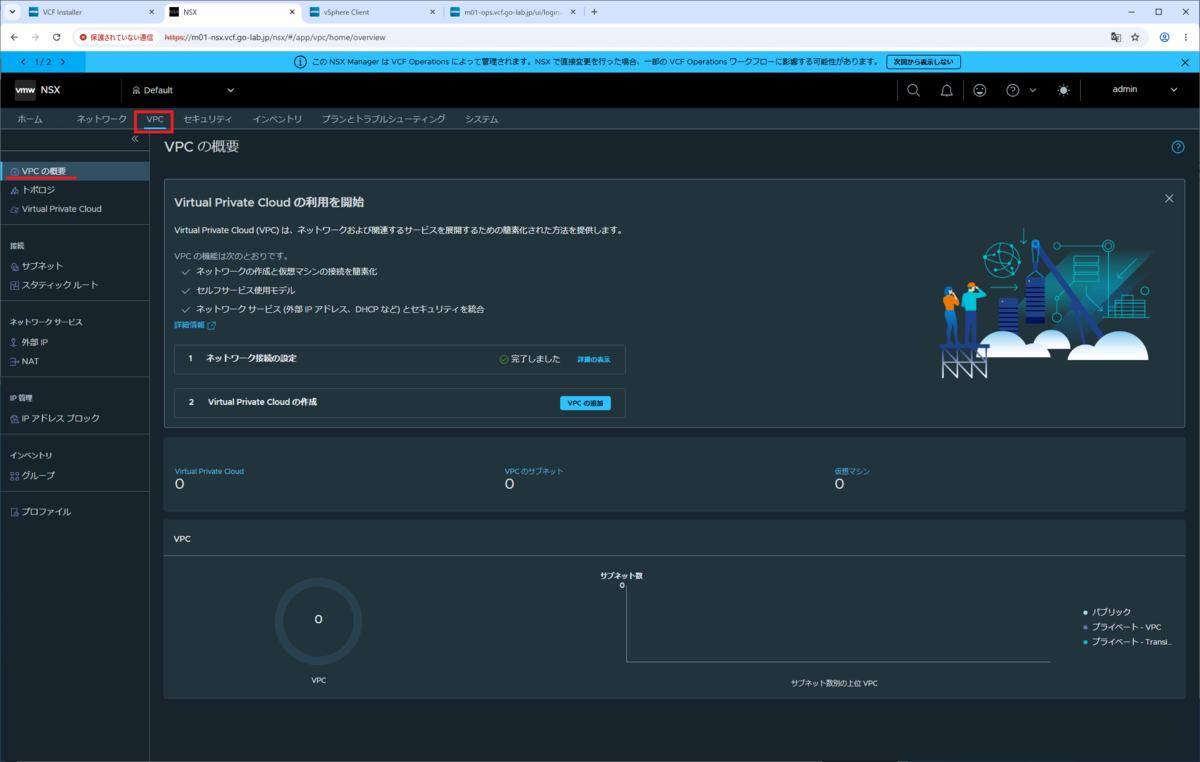Open VPC の概要 in the sidebar
The height and width of the screenshot is (762, 1200).
pos(75,172)
